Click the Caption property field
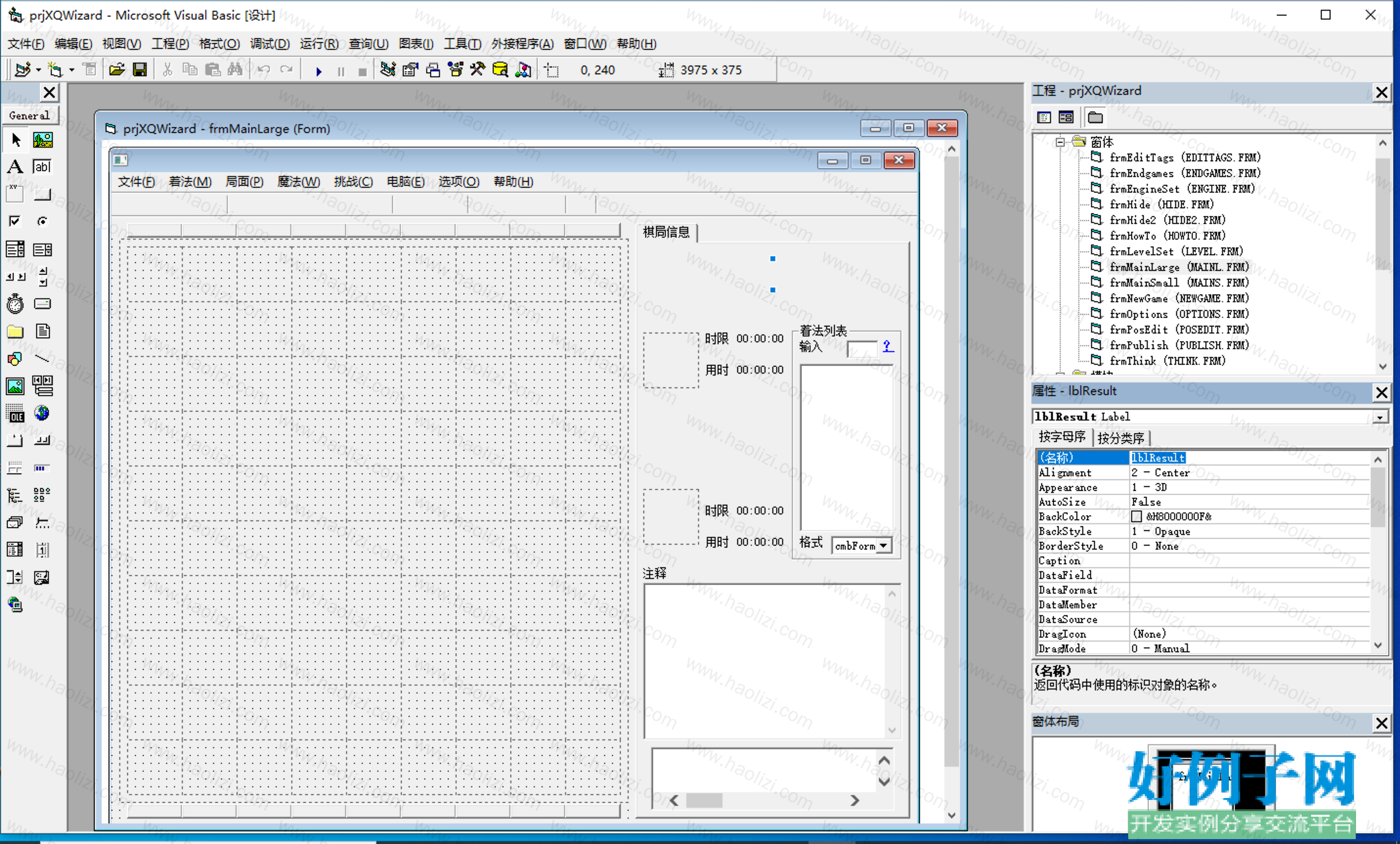The width and height of the screenshot is (1400, 844). point(1249,561)
